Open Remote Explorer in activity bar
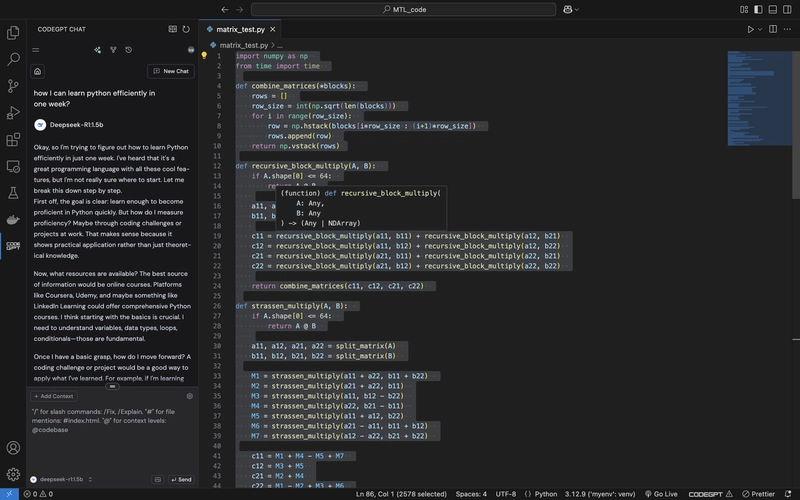This screenshot has width=800, height=500. point(13,166)
